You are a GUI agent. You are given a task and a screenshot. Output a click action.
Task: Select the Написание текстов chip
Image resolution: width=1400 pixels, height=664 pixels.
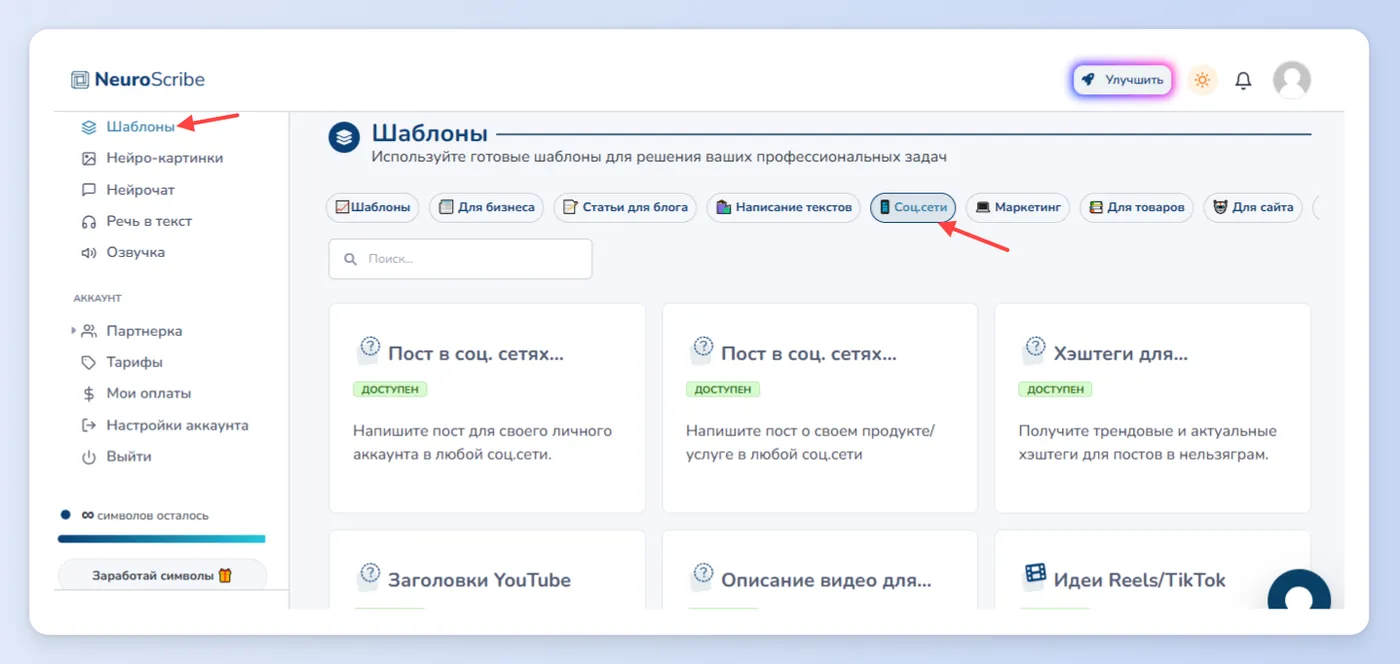click(784, 208)
